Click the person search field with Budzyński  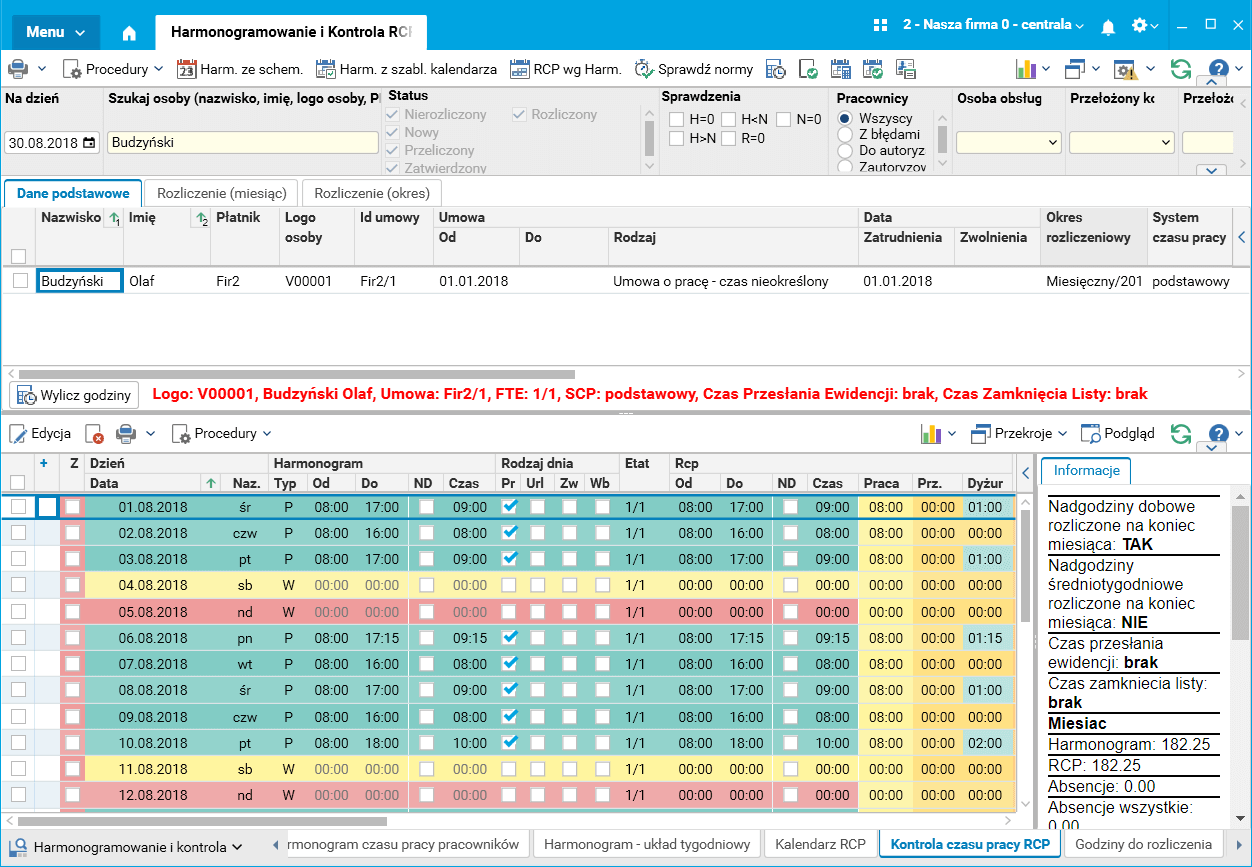[243, 143]
